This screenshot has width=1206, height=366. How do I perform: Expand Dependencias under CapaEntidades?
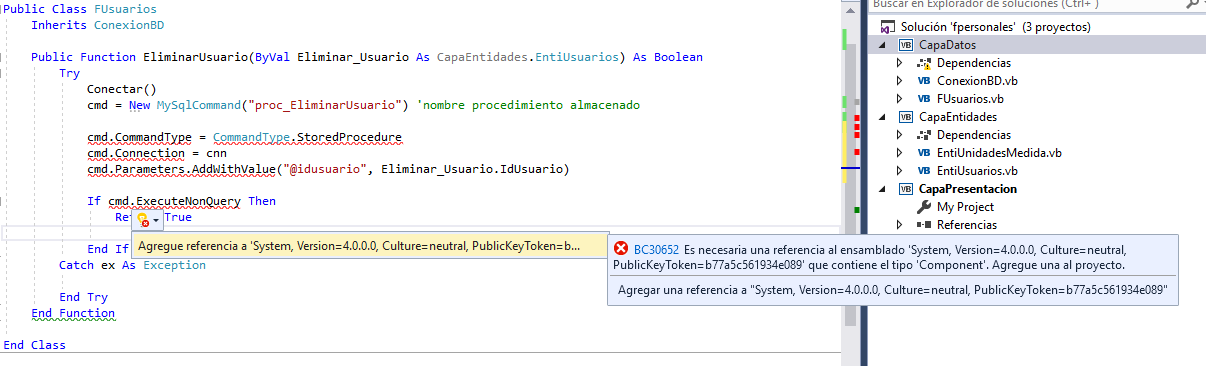tap(900, 135)
